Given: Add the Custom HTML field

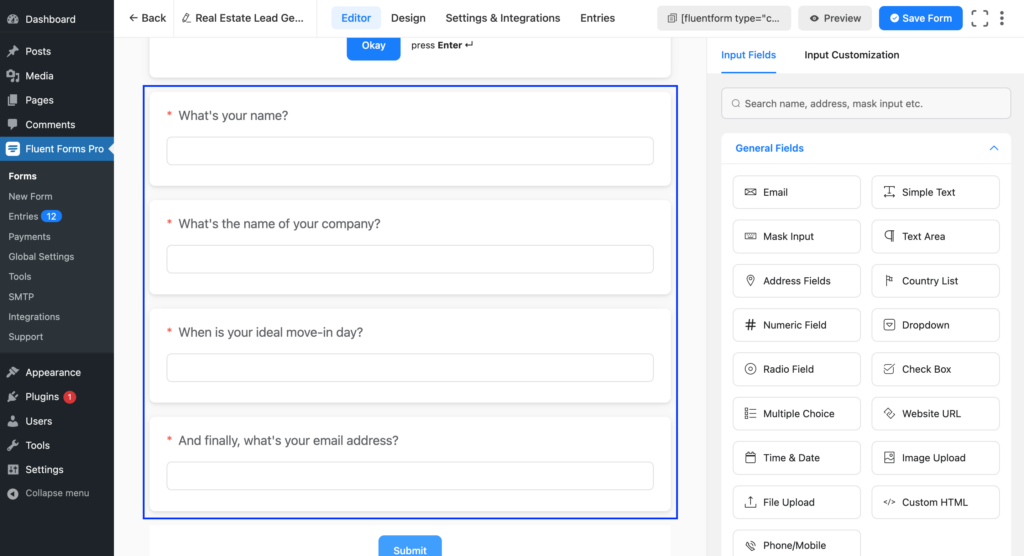Looking at the screenshot, I should 935,502.
